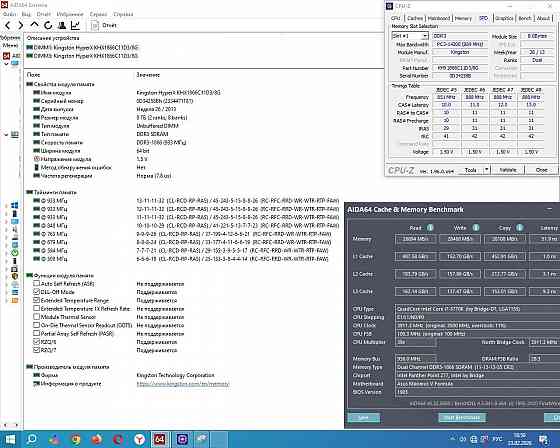560x448 pixels.
Task: Select the shield Security icon in sidebar tree
Action: click(15, 276)
